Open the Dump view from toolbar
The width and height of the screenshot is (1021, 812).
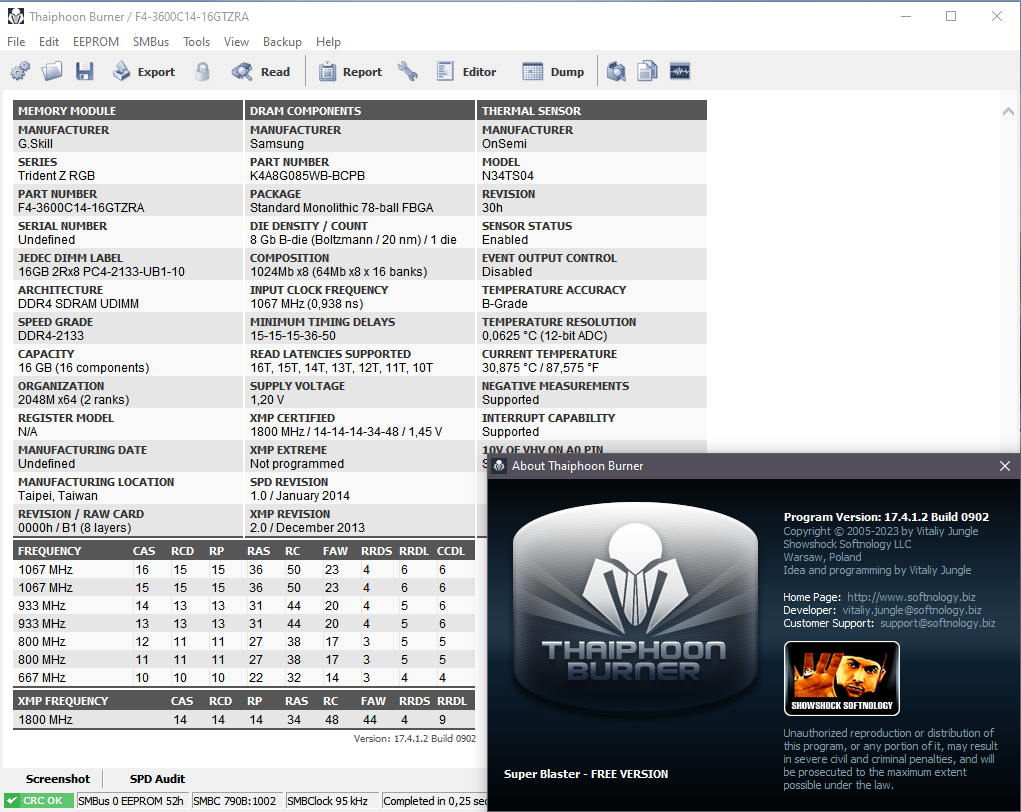pos(553,72)
